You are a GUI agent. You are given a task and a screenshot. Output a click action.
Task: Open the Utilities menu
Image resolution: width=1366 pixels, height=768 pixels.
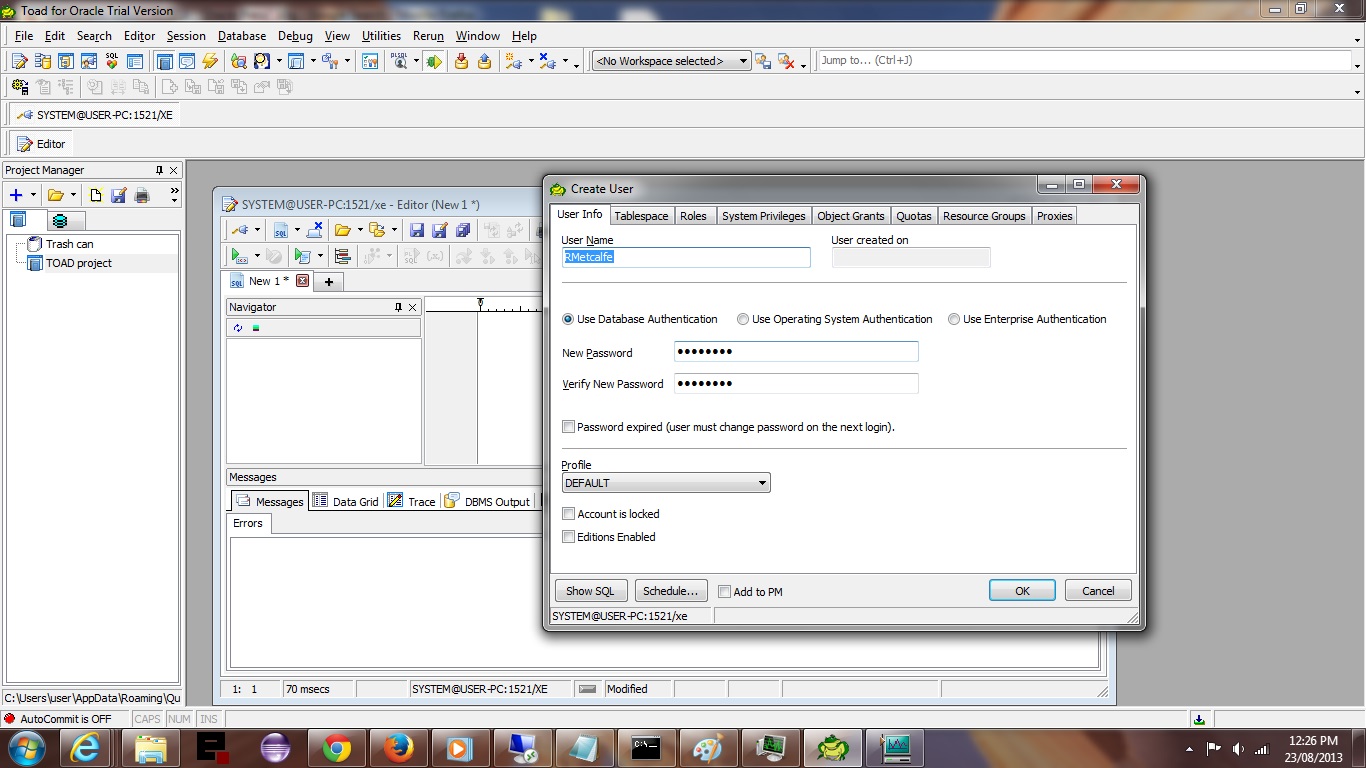381,36
